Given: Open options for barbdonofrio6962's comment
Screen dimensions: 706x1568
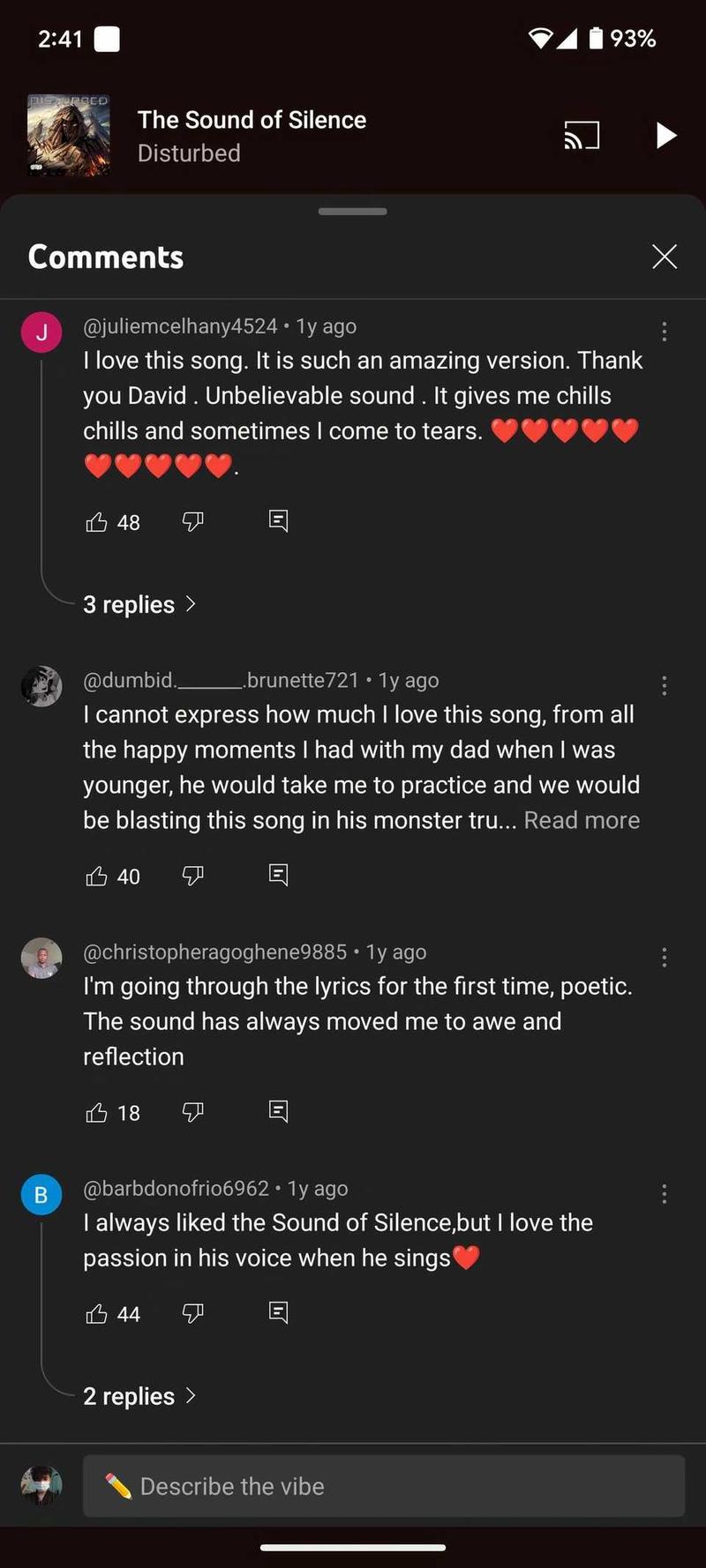Looking at the screenshot, I should [x=664, y=1194].
